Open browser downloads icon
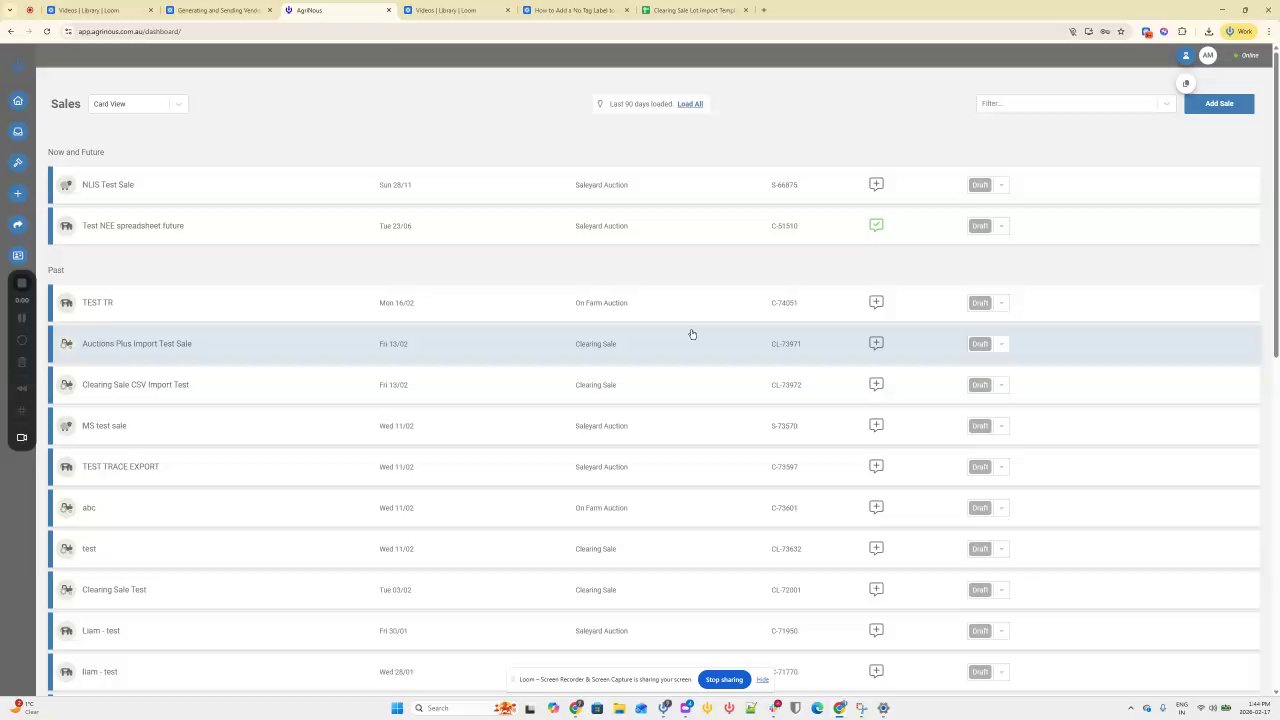 1208,31
